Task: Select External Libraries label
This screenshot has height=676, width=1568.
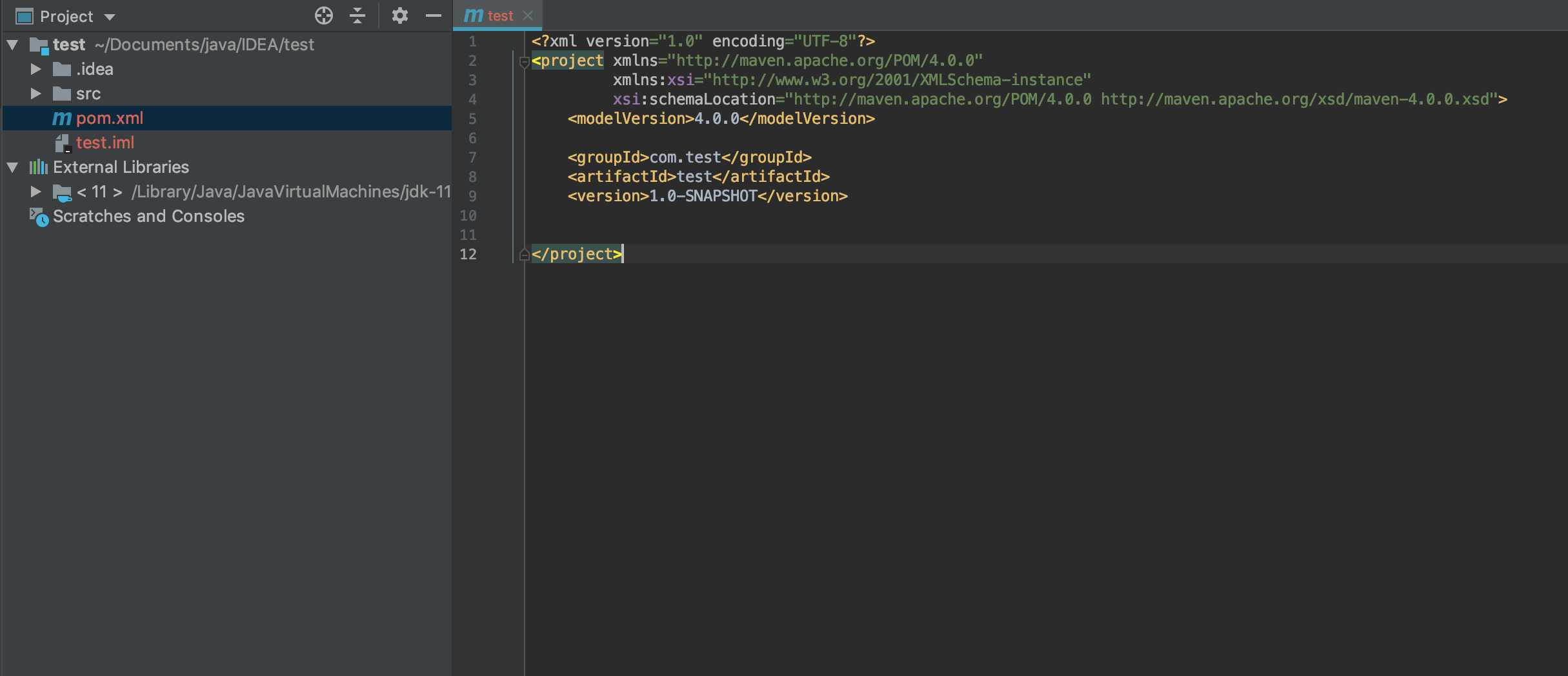Action: [121, 167]
